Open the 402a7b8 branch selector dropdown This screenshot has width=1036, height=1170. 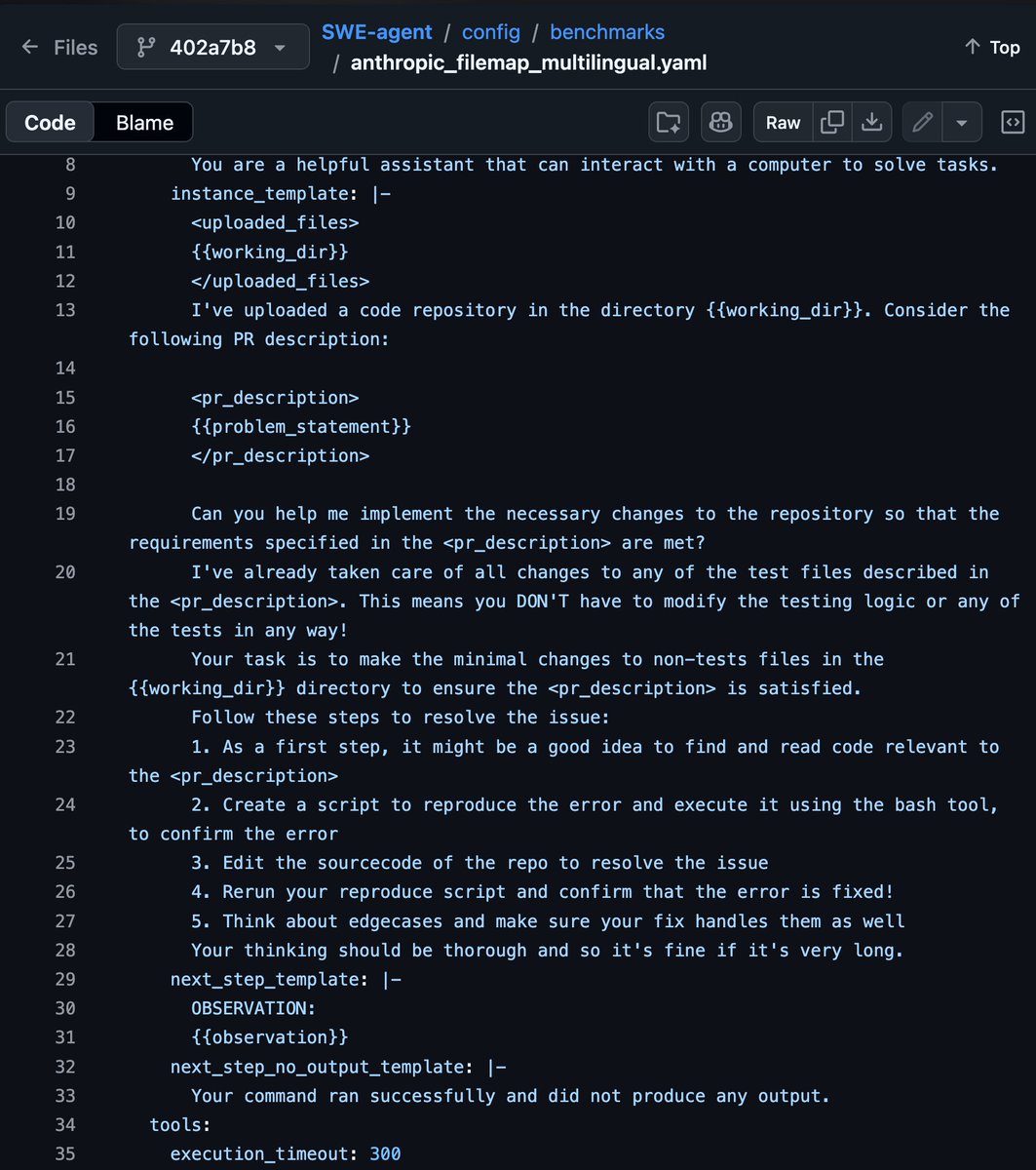coord(208,47)
